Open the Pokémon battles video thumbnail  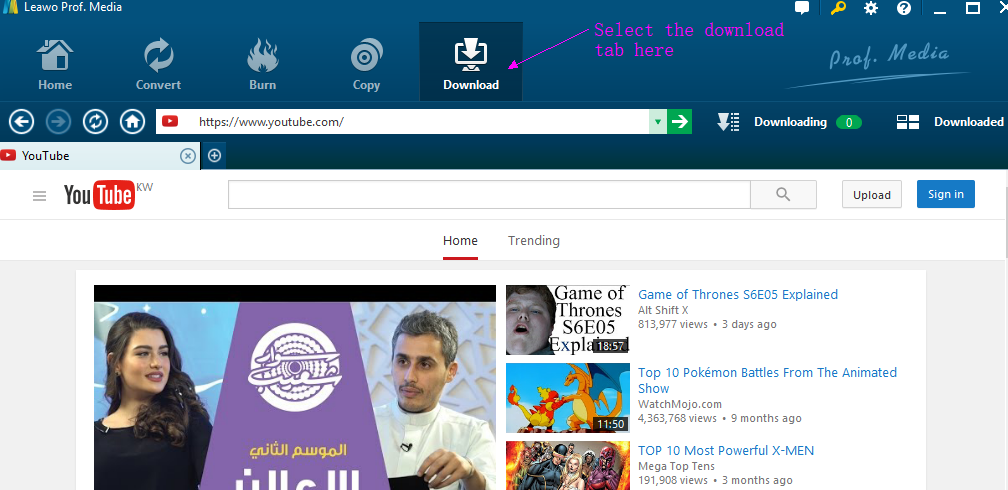[x=568, y=398]
